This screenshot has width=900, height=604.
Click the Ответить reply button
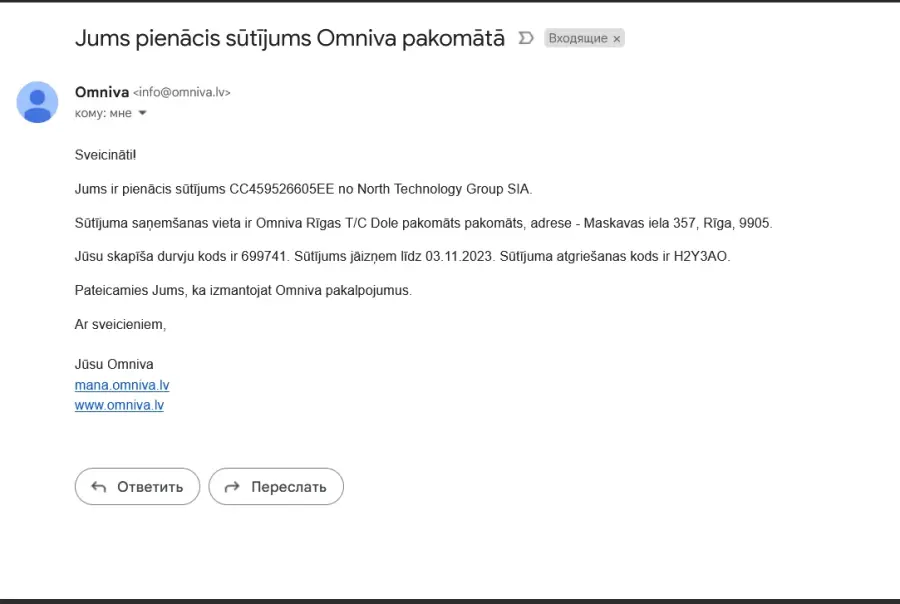click(x=137, y=486)
